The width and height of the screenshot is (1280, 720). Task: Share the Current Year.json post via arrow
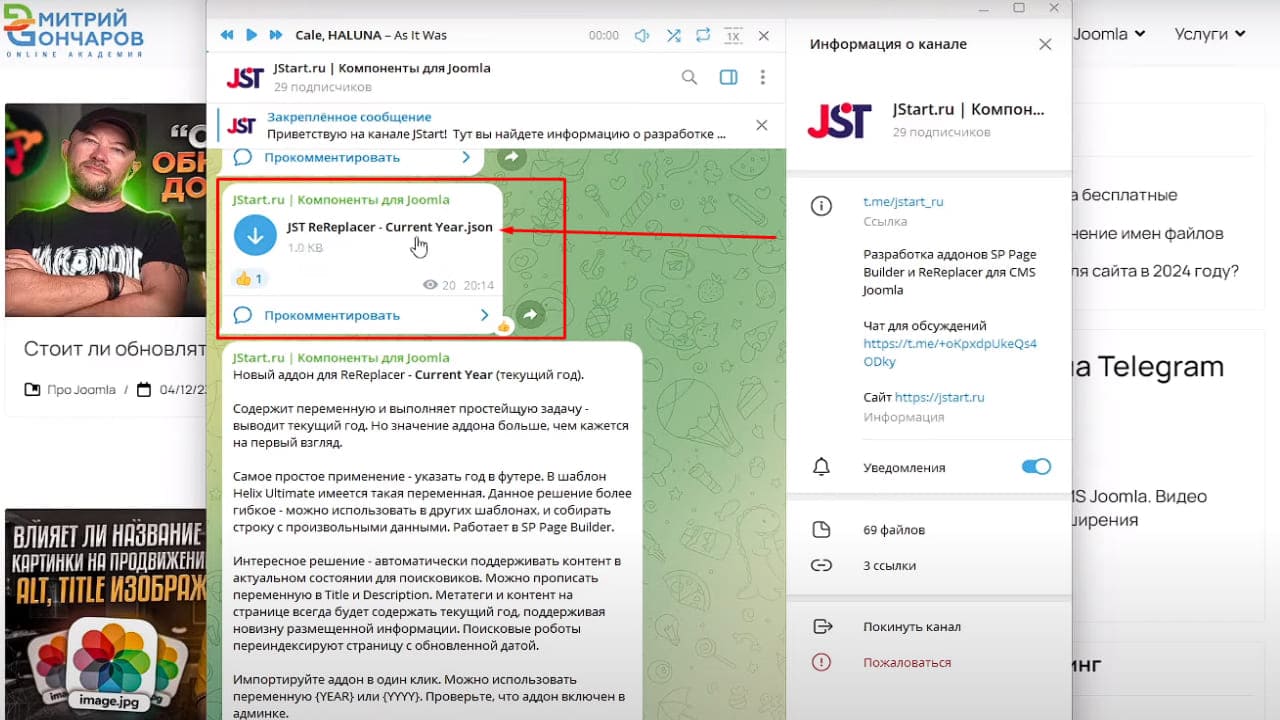[x=531, y=315]
